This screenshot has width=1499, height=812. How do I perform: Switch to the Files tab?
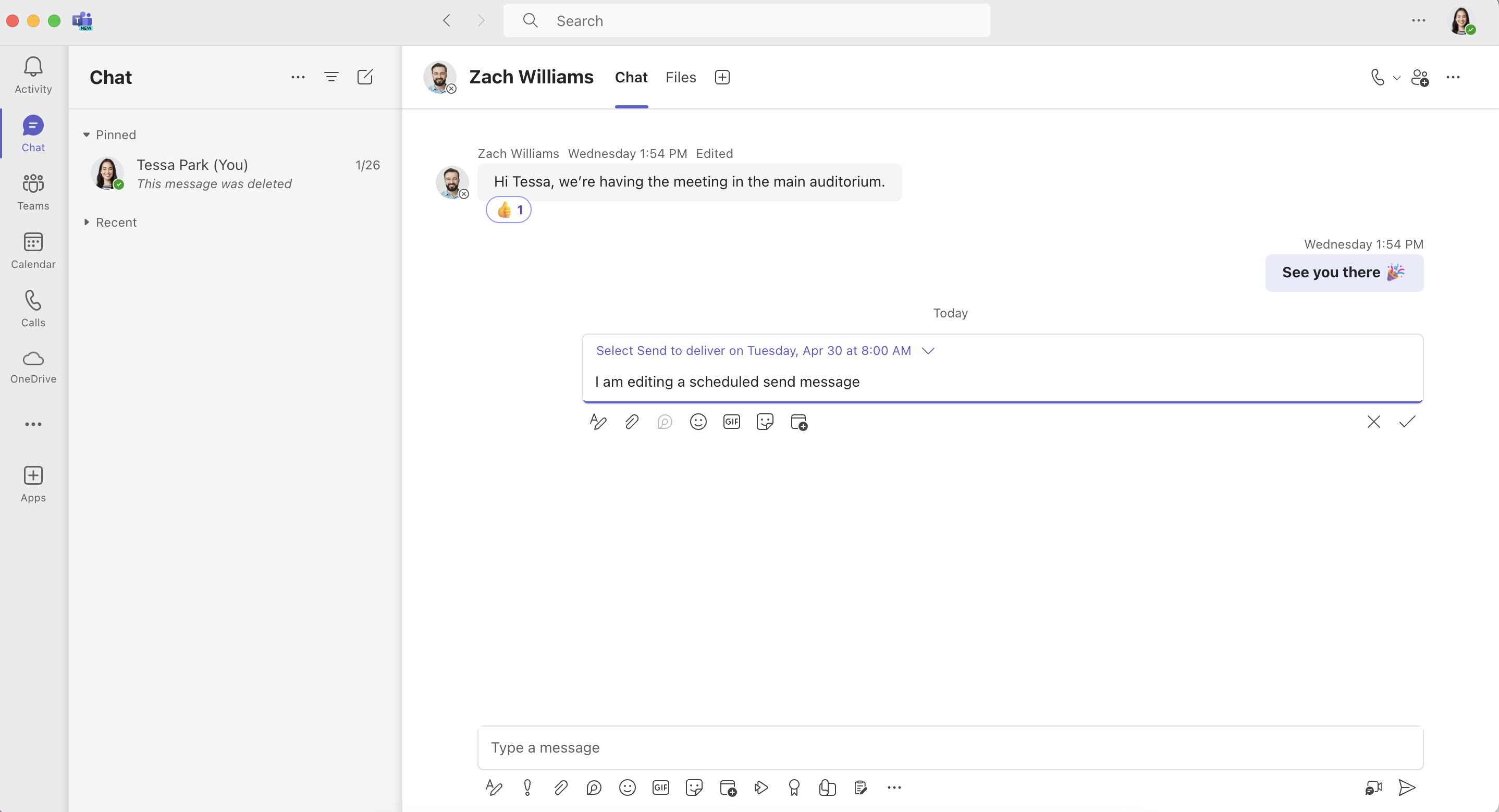[x=680, y=78]
